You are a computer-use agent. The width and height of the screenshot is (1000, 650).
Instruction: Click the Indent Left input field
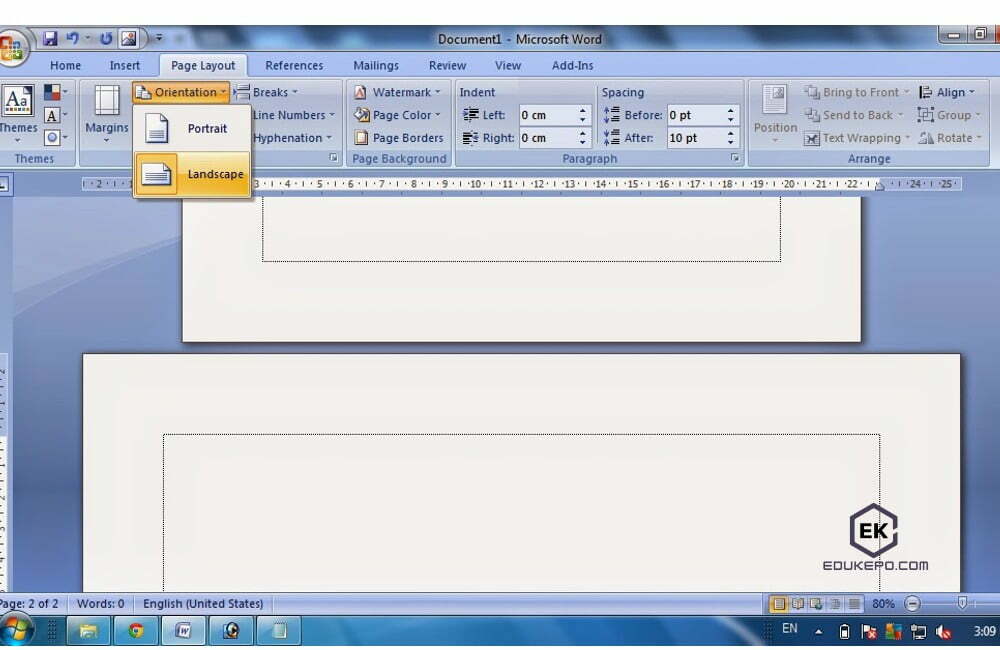click(x=546, y=115)
